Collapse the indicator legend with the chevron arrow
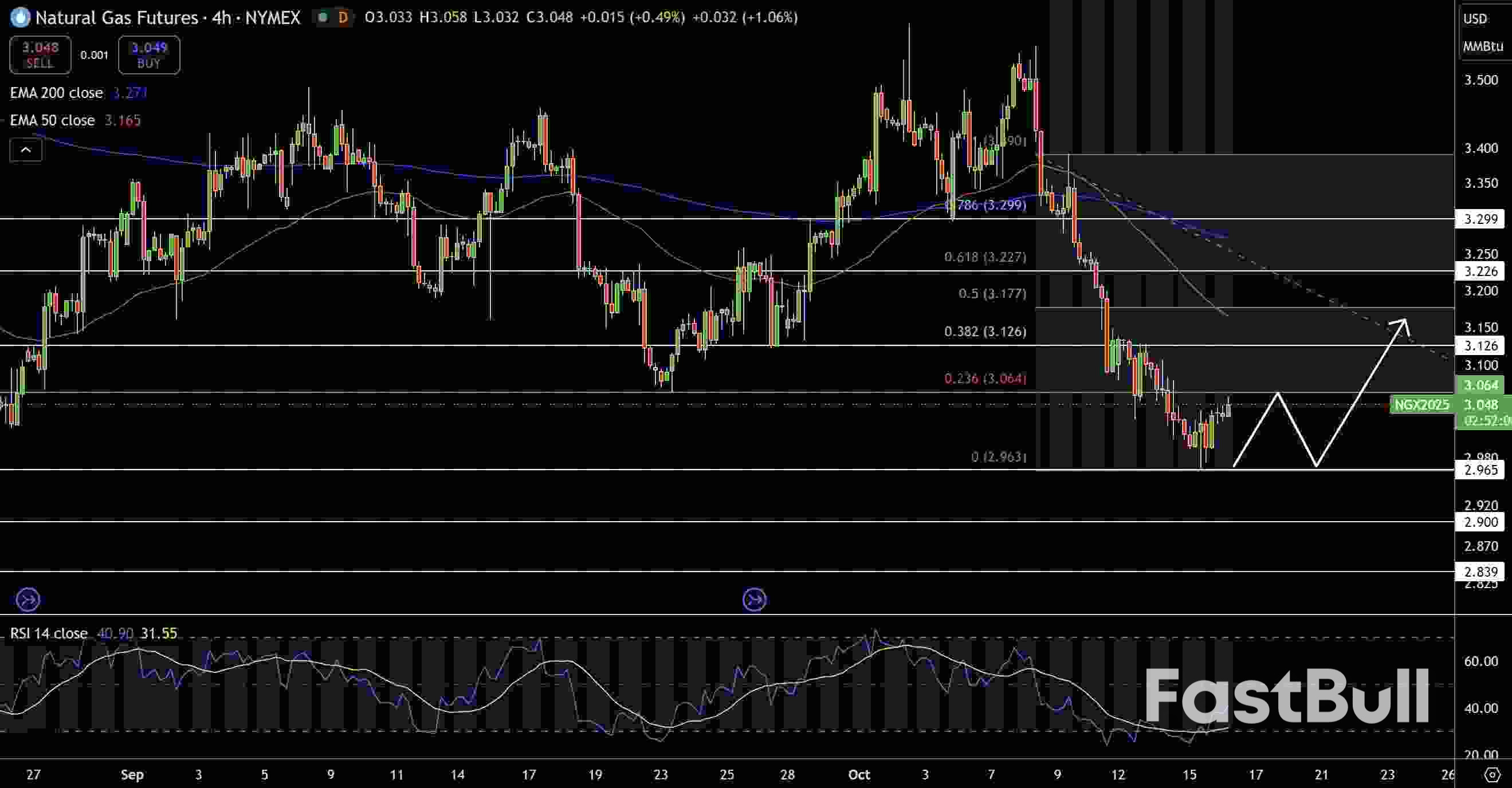This screenshot has width=1512, height=788. point(26,149)
